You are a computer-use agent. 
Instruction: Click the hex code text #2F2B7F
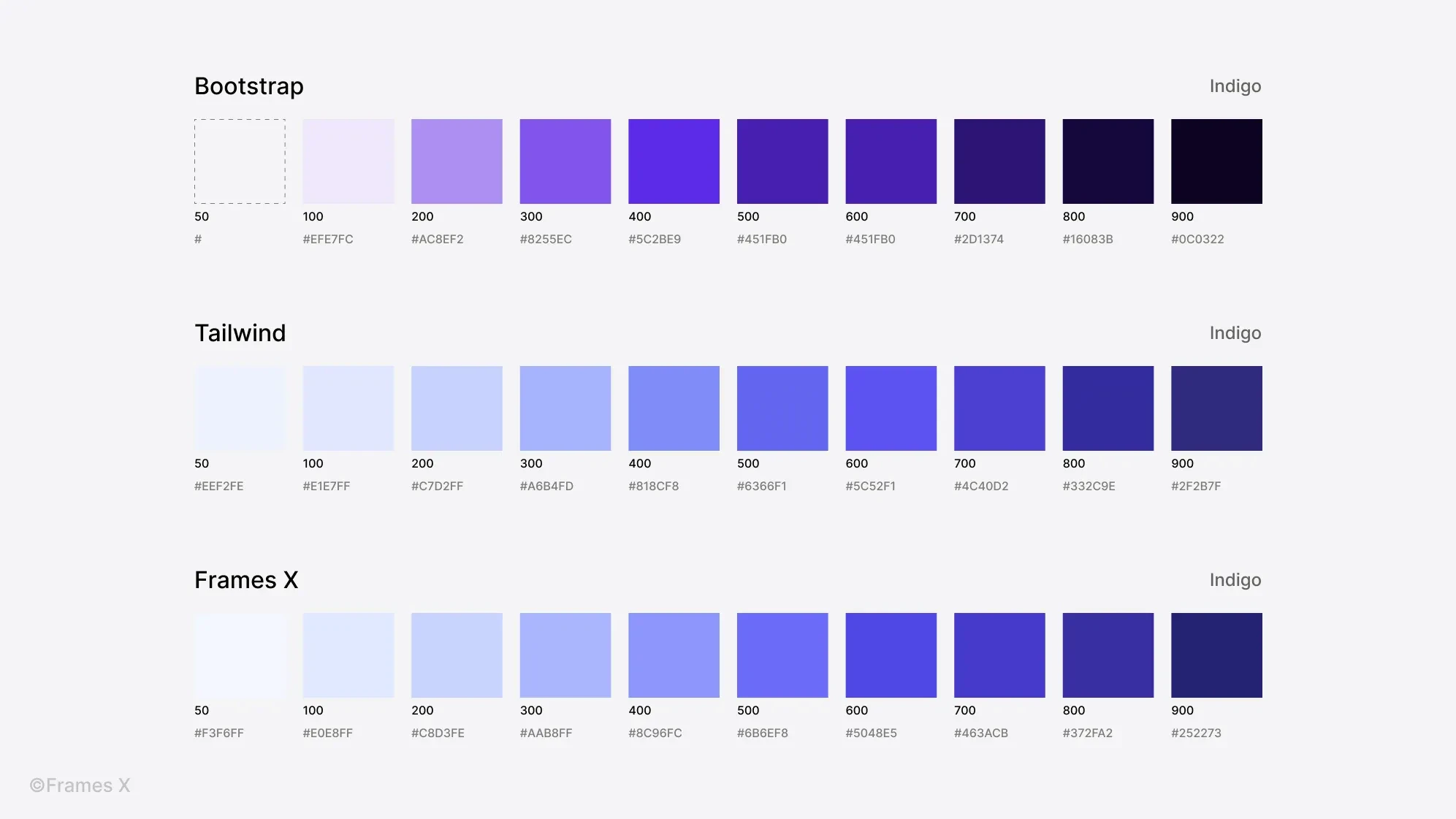coord(1196,486)
